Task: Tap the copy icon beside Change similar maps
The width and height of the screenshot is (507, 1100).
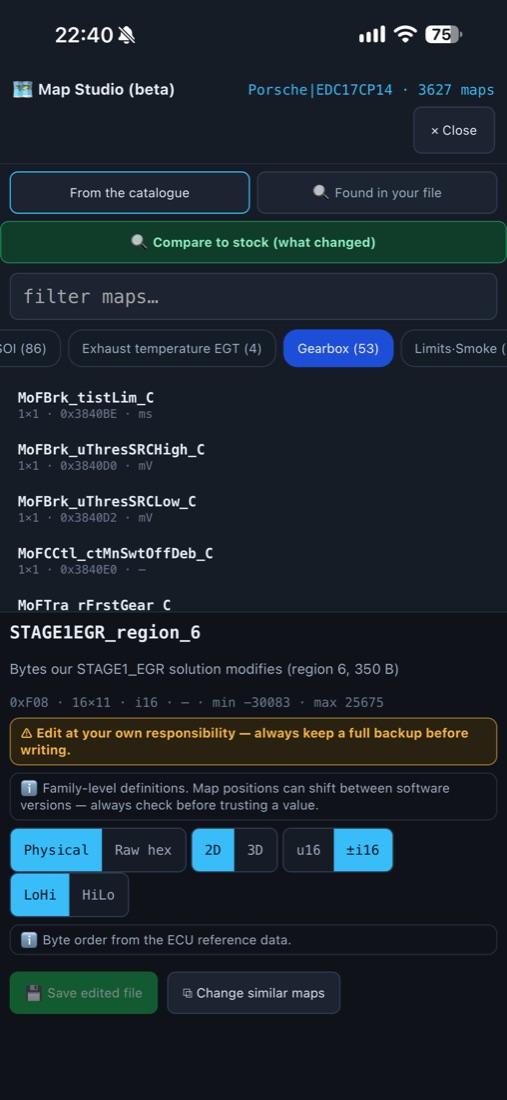Action: pos(187,993)
